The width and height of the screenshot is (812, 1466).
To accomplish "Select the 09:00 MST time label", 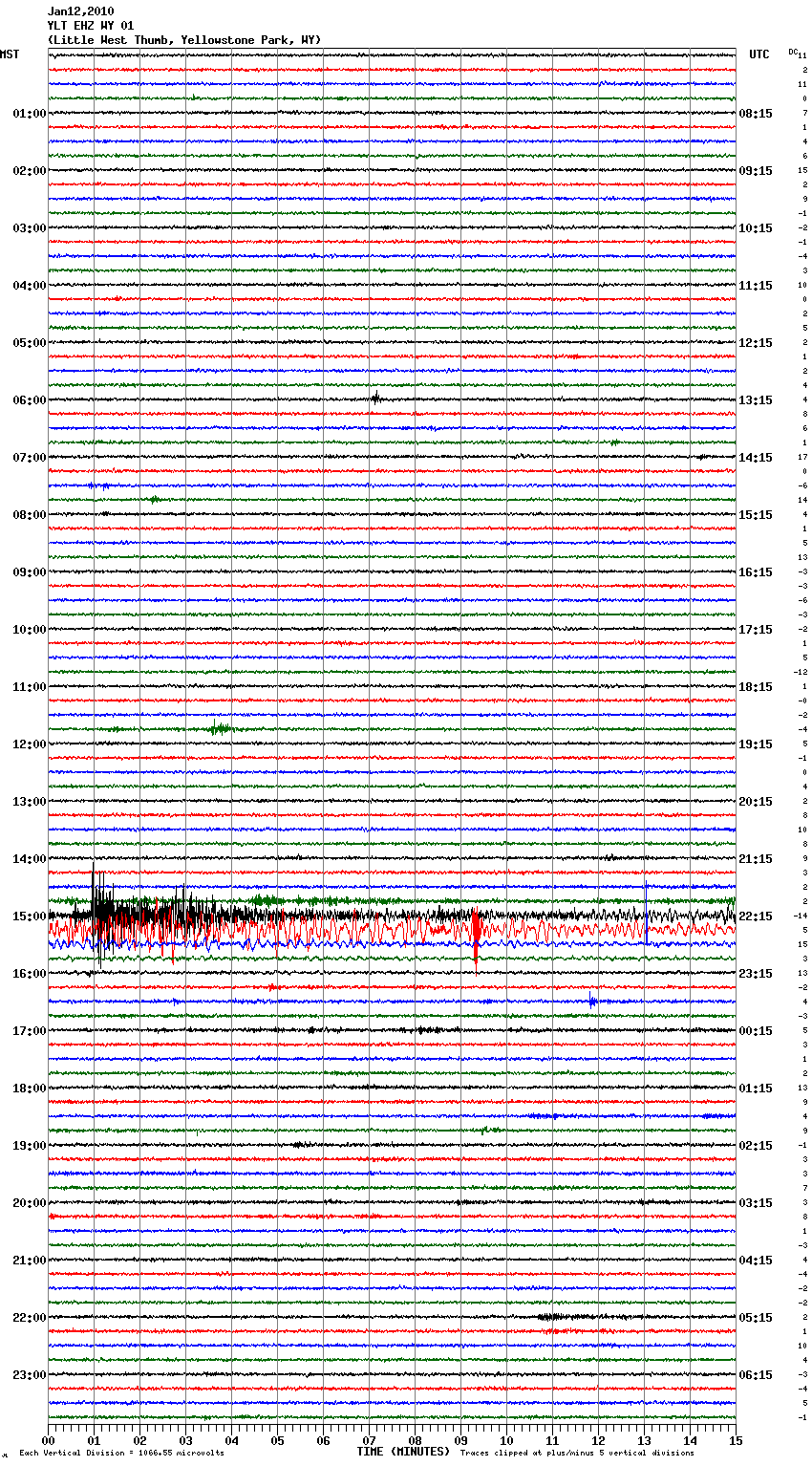I will tap(30, 572).
